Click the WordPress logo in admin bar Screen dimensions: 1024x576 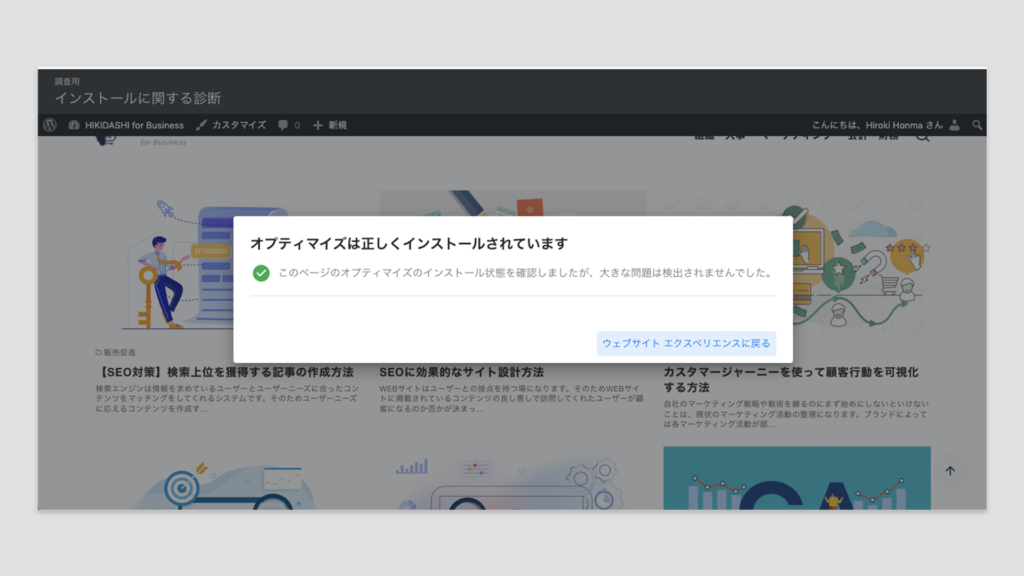[50, 125]
